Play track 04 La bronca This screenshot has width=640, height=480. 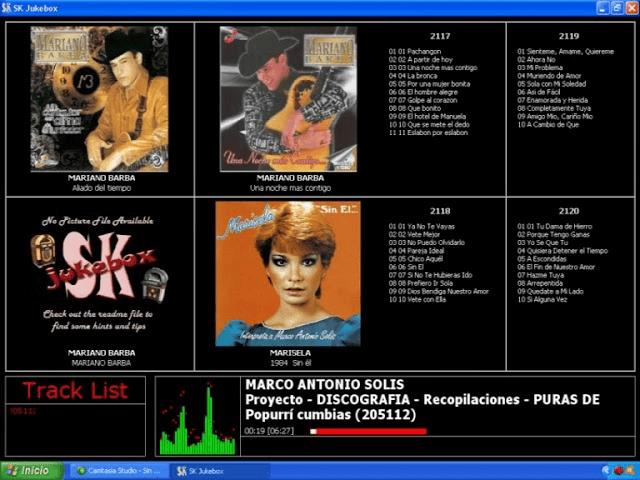(x=413, y=76)
